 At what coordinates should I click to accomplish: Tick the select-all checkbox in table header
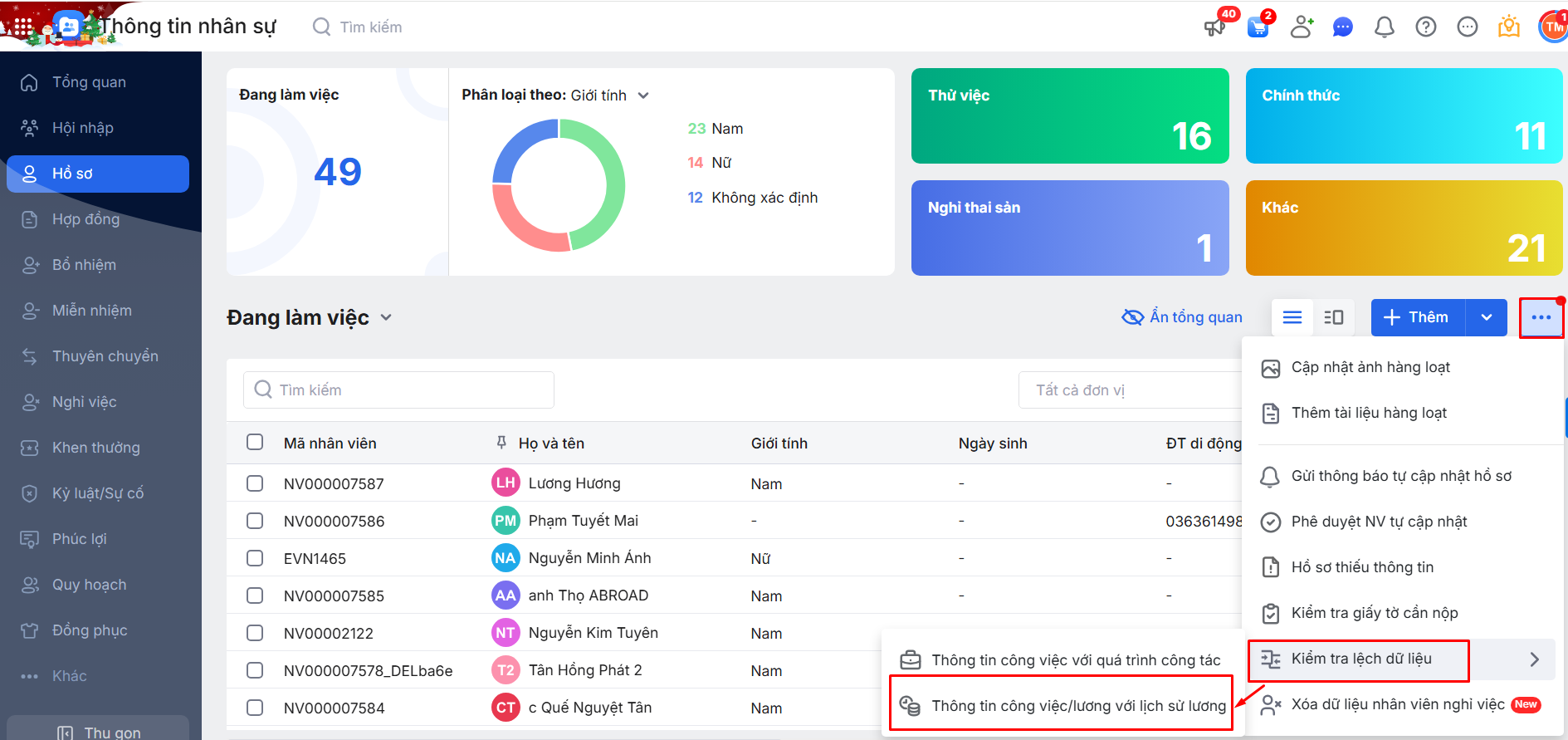click(255, 442)
